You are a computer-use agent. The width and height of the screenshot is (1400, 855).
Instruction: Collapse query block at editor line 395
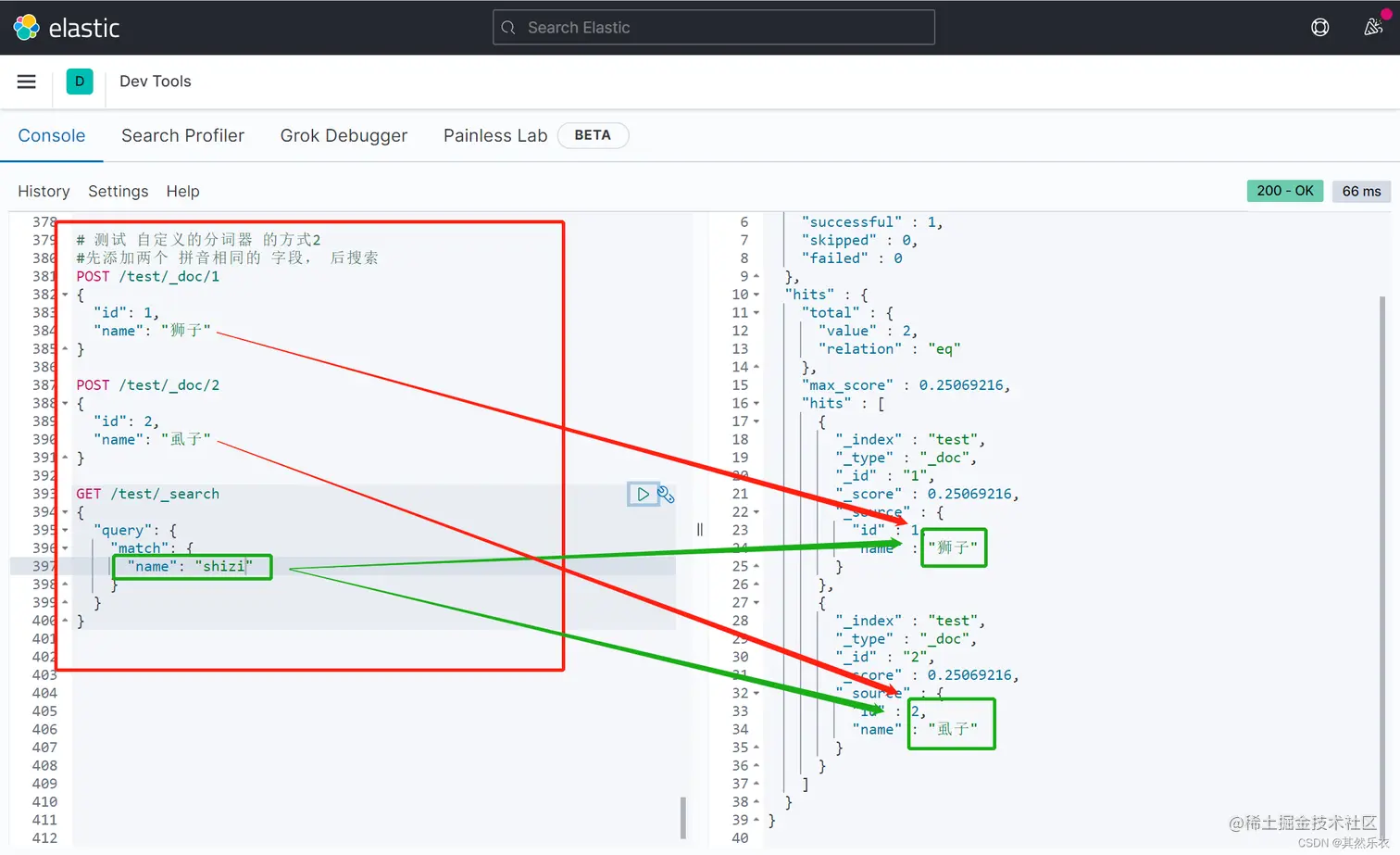(x=65, y=531)
